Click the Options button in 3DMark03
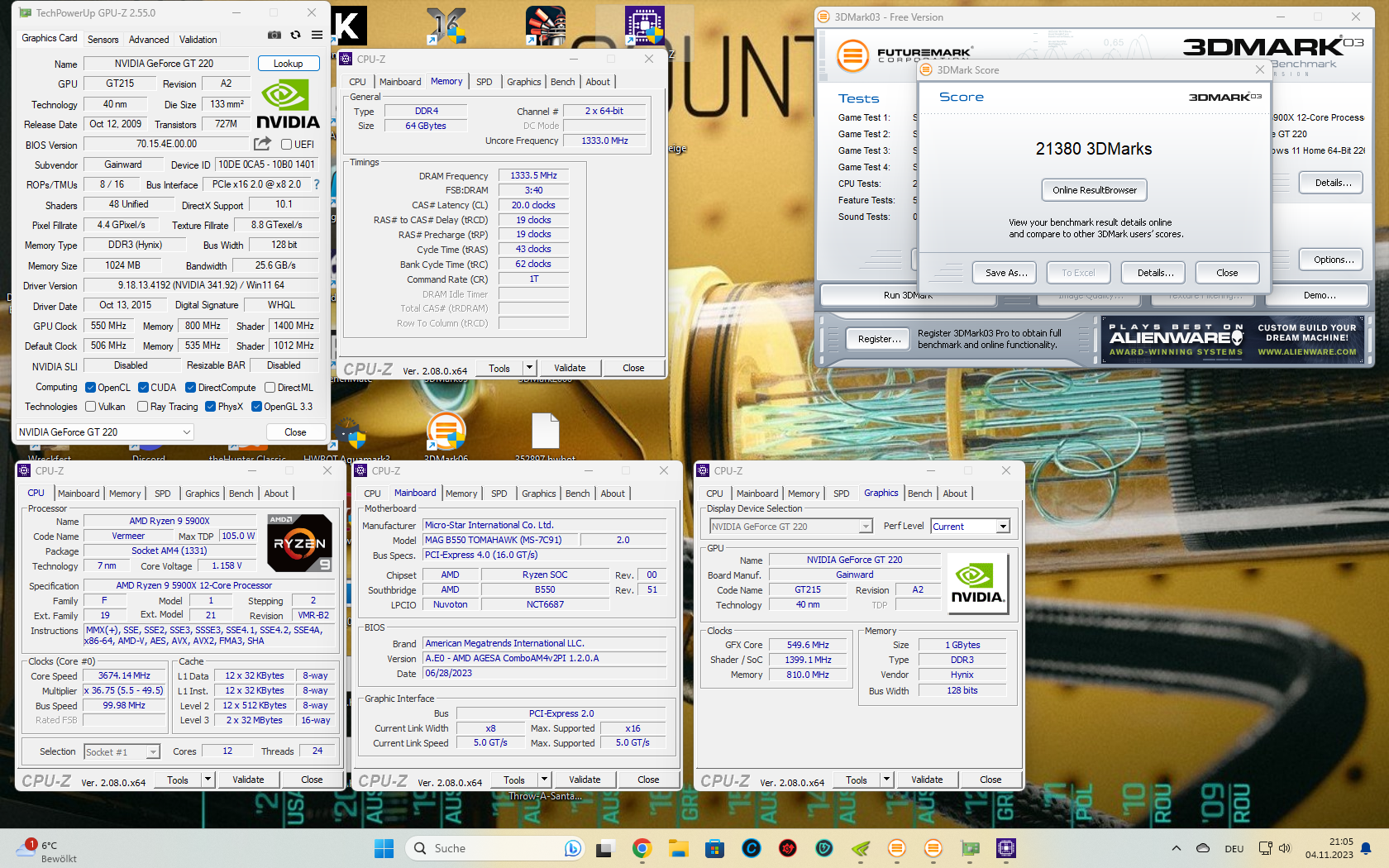This screenshot has width=1389, height=868. [x=1333, y=260]
